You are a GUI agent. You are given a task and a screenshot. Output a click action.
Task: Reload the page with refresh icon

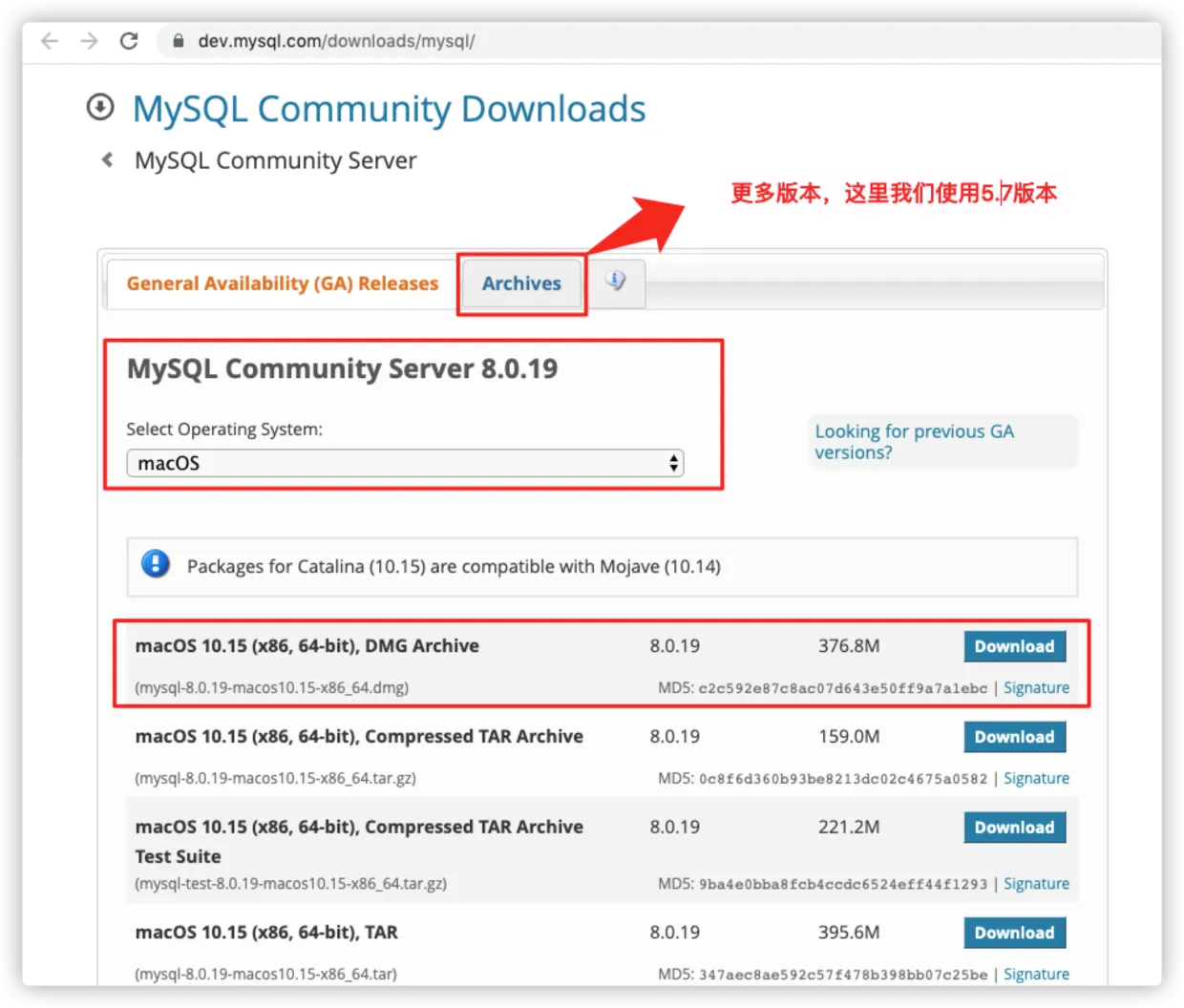coord(129,41)
